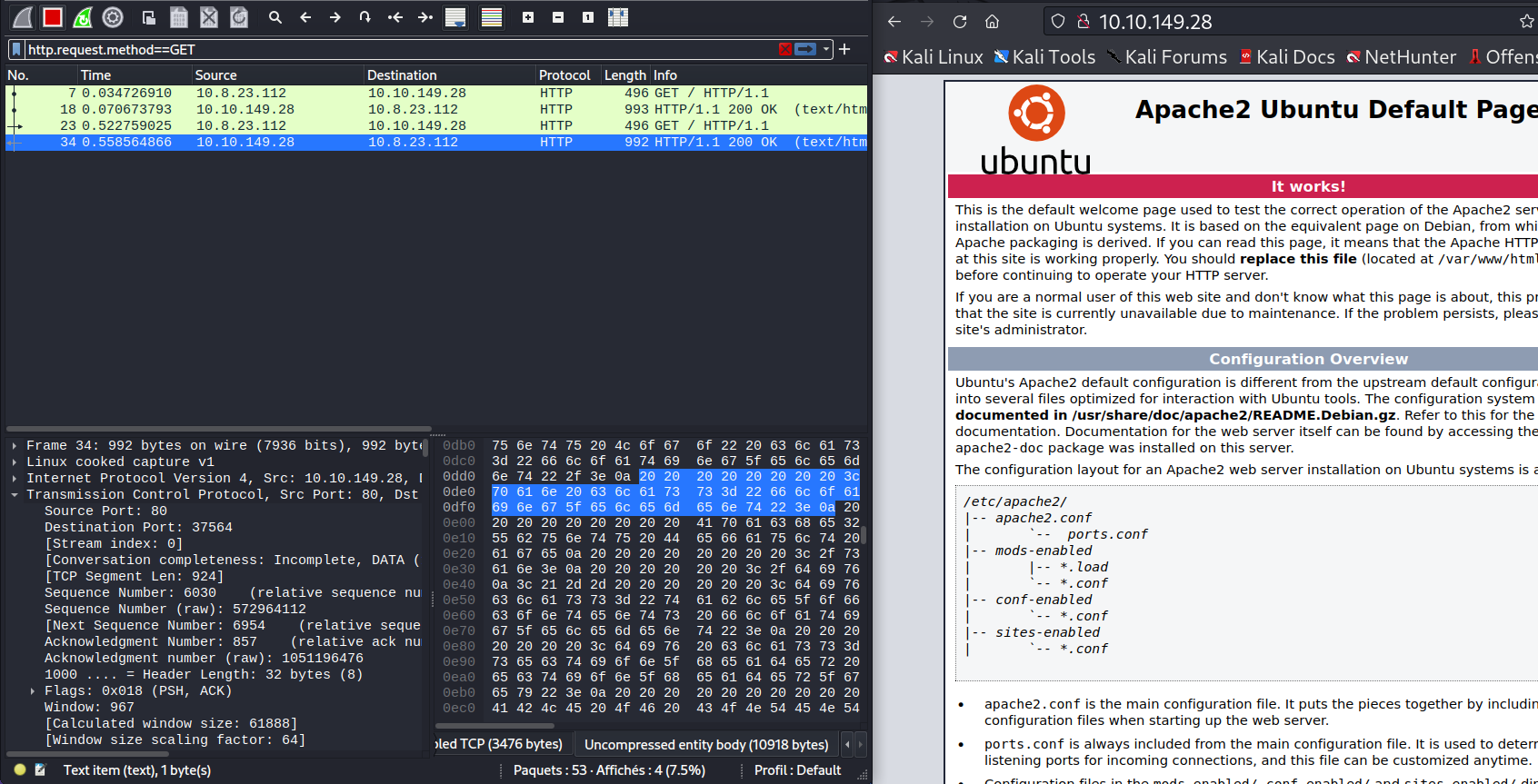Reset text to normal size
1538x784 pixels.
coord(588,17)
